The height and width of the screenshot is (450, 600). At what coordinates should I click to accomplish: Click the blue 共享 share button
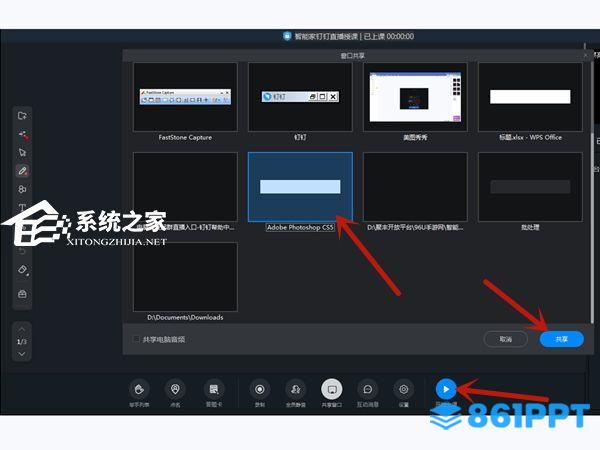(x=561, y=339)
